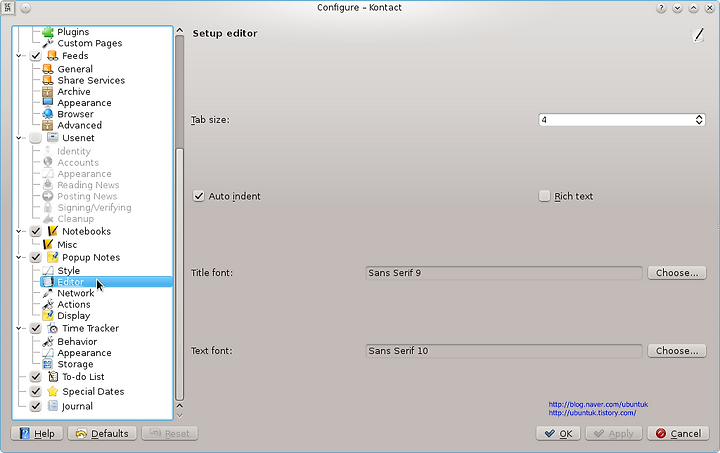Toggle the Journal checkbox
Viewport: 720px width, 453px height.
tap(35, 406)
